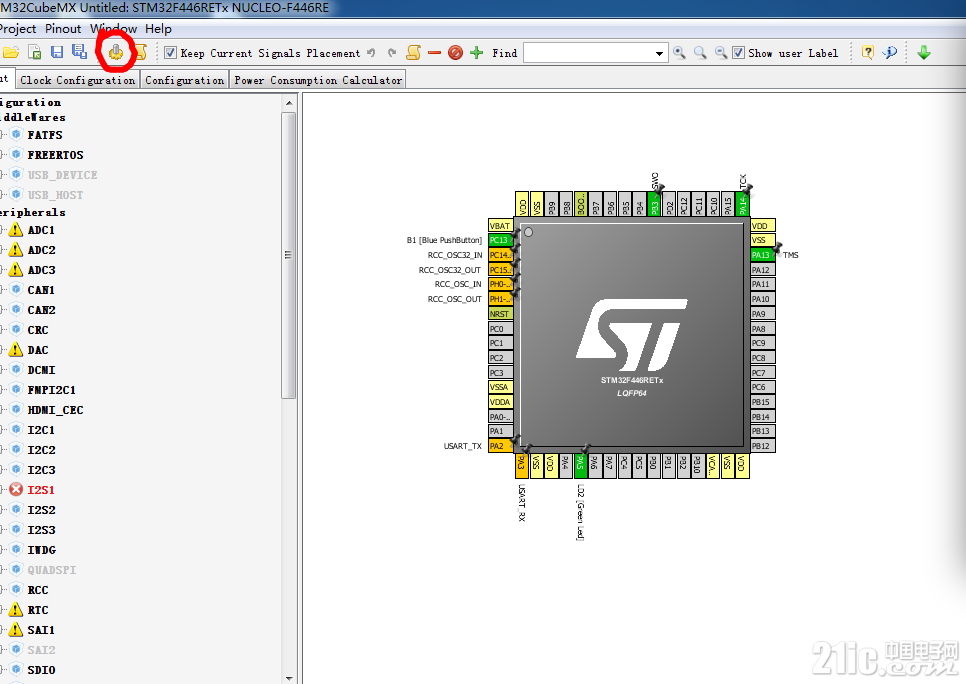
Task: Expand the CRC peripheral node
Action: pyautogui.click(x=3, y=330)
